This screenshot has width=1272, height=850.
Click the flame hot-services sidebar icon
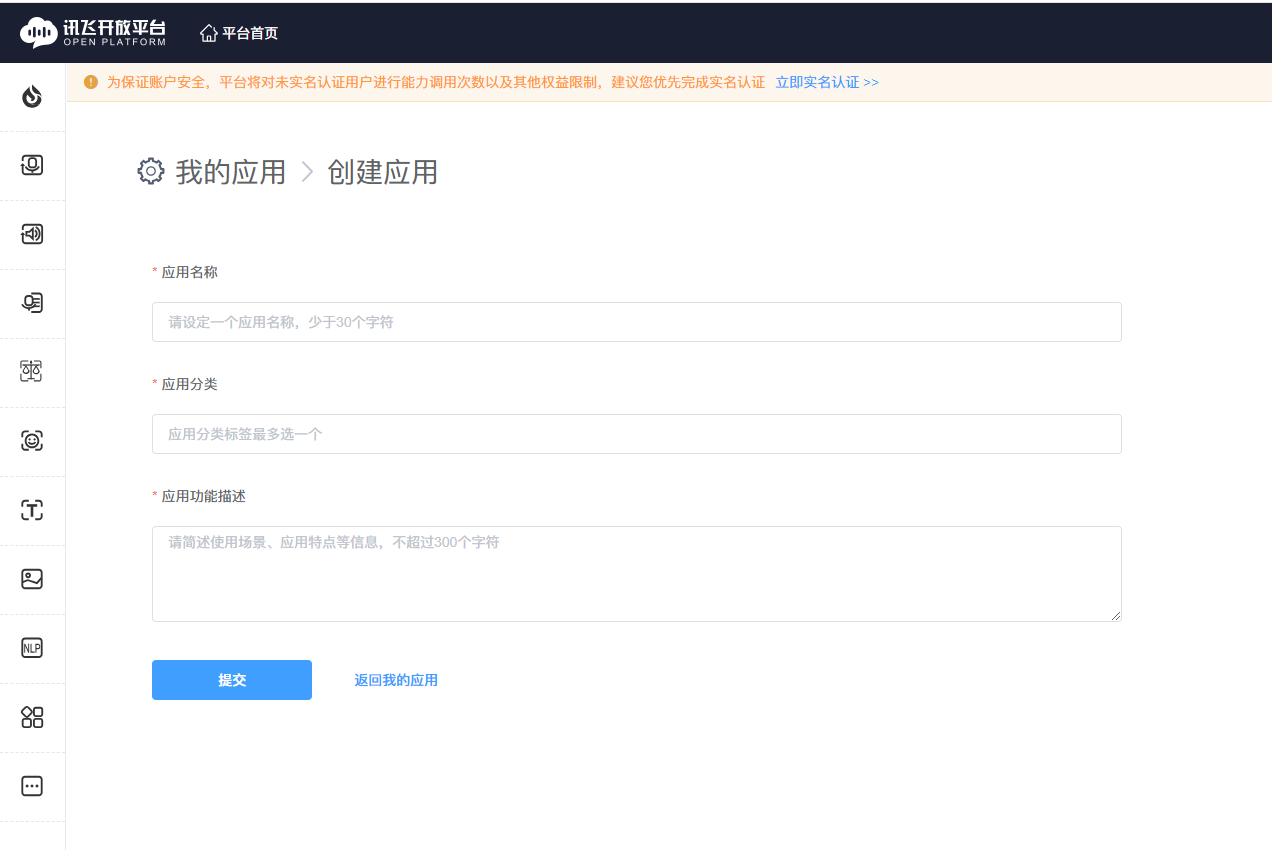tap(32, 96)
